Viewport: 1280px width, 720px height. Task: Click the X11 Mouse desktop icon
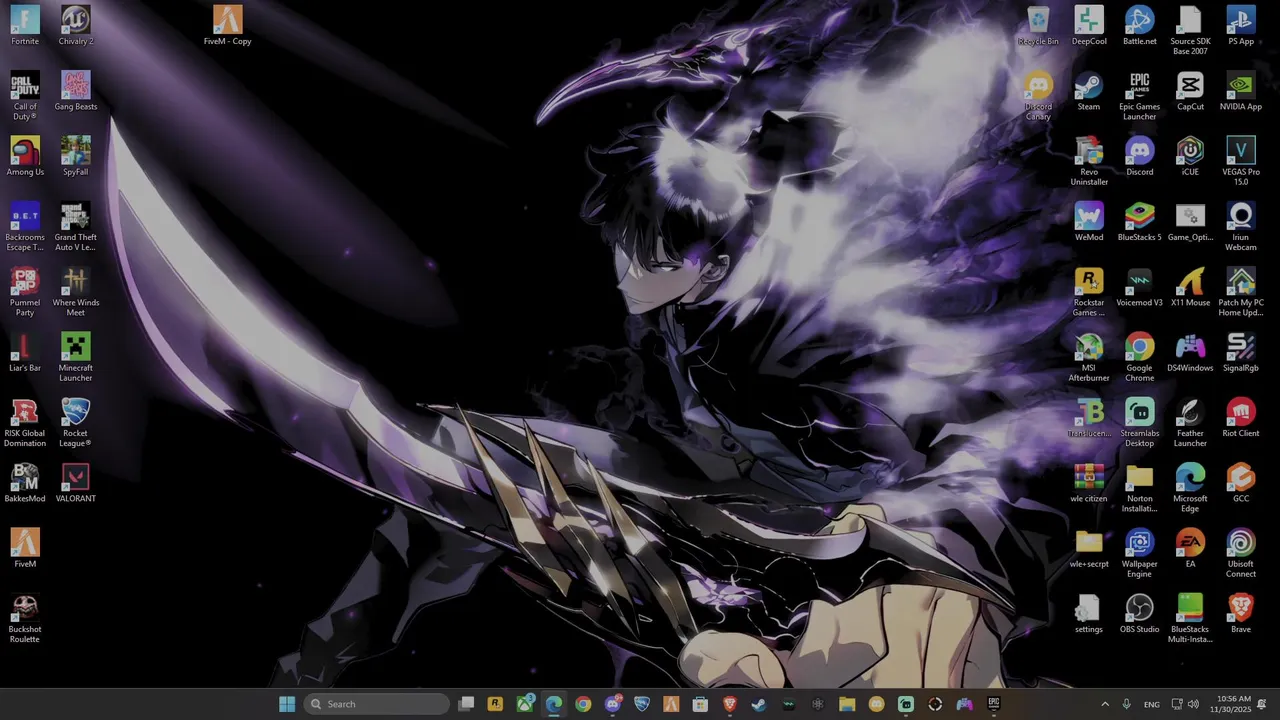pyautogui.click(x=1190, y=287)
